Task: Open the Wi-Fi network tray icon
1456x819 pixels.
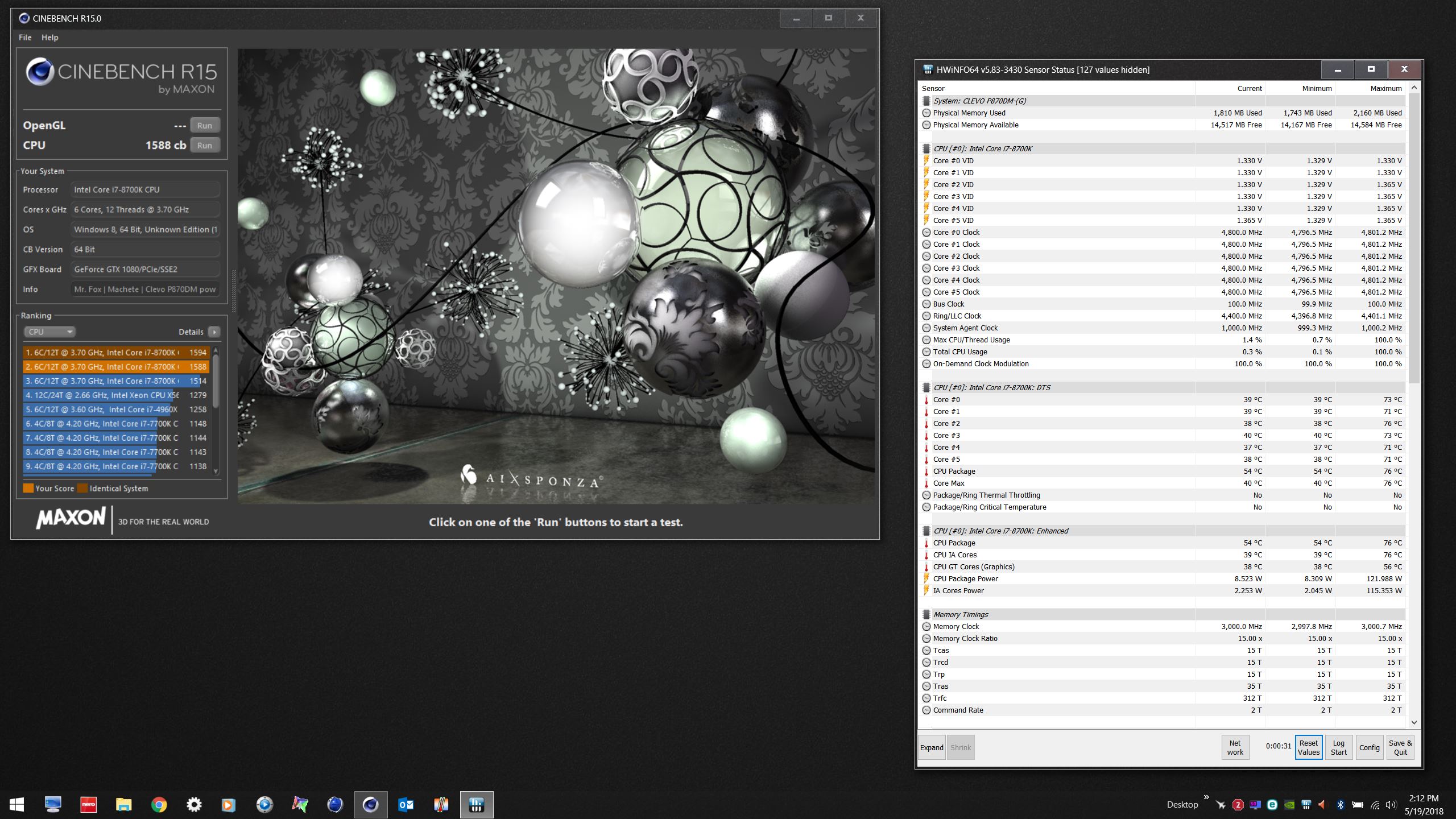Action: coord(1375,804)
